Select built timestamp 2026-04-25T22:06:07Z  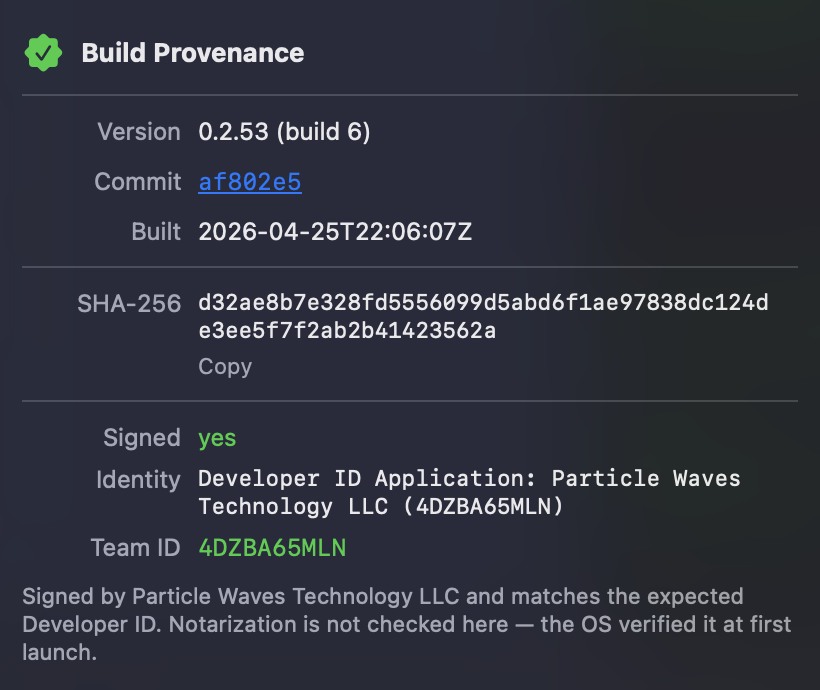point(335,232)
